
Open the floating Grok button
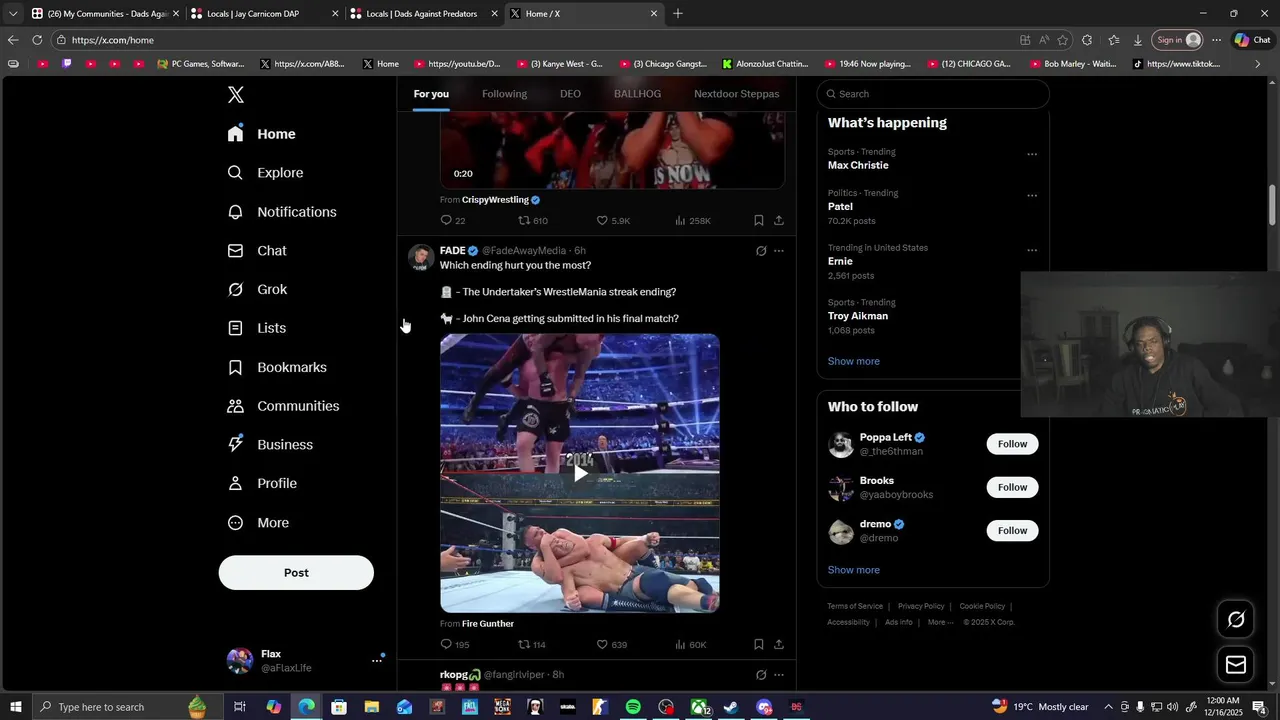[1236, 620]
